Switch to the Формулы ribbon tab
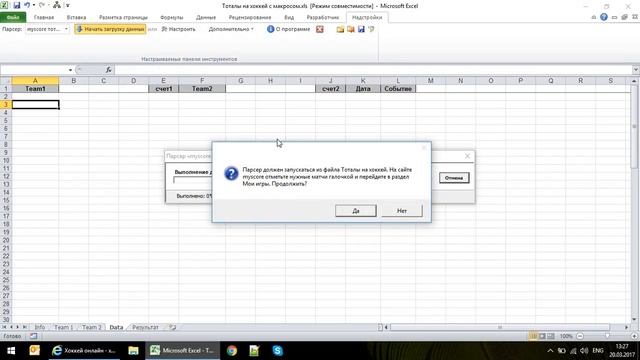 [171, 18]
